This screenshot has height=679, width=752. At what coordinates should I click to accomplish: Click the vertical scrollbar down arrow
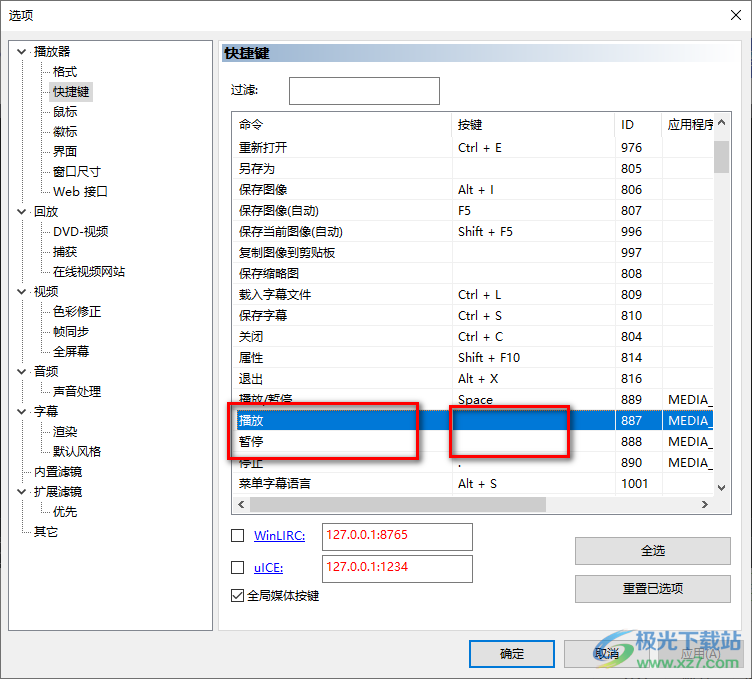click(x=721, y=487)
